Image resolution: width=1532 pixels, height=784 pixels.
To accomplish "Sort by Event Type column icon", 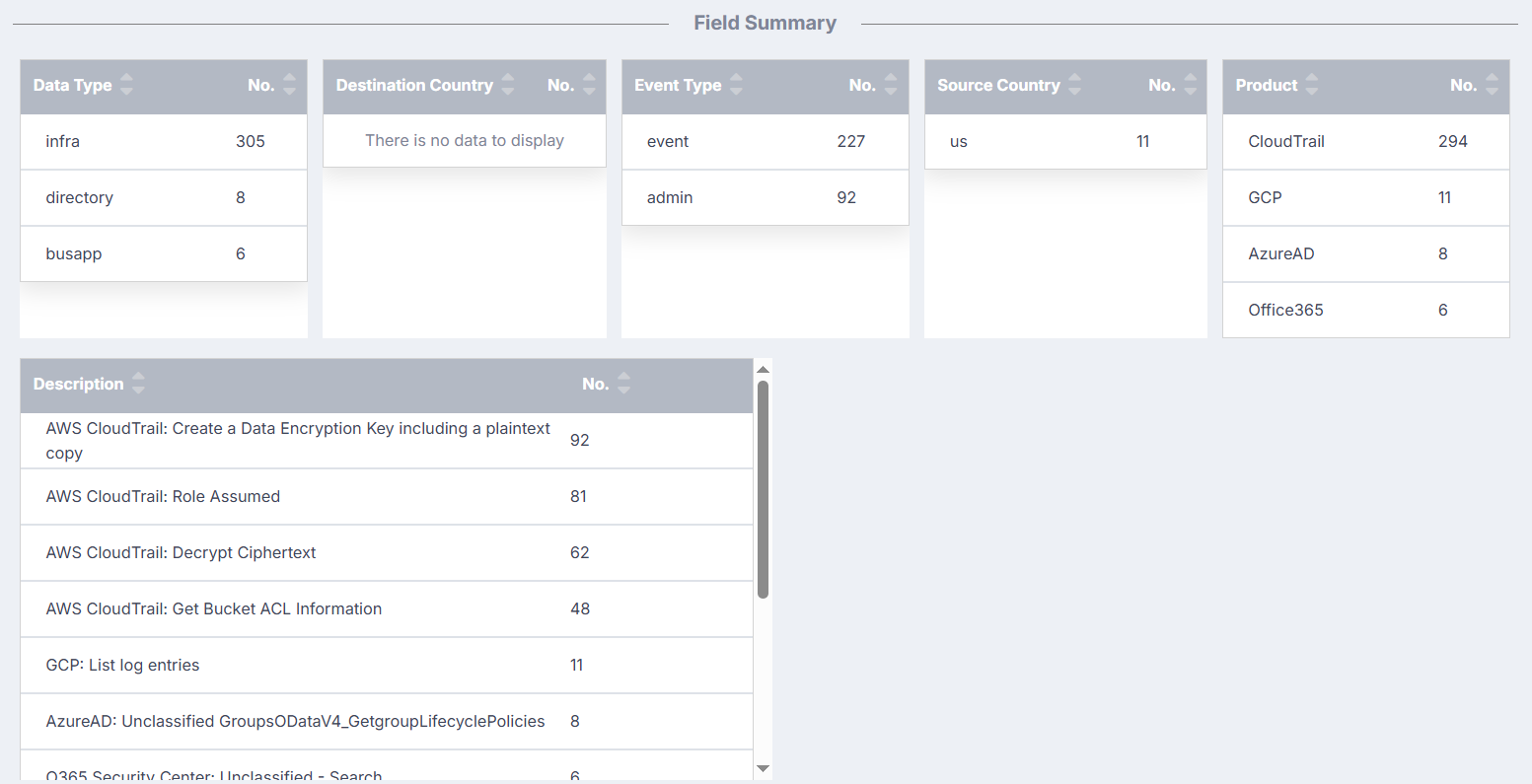I will [x=736, y=85].
